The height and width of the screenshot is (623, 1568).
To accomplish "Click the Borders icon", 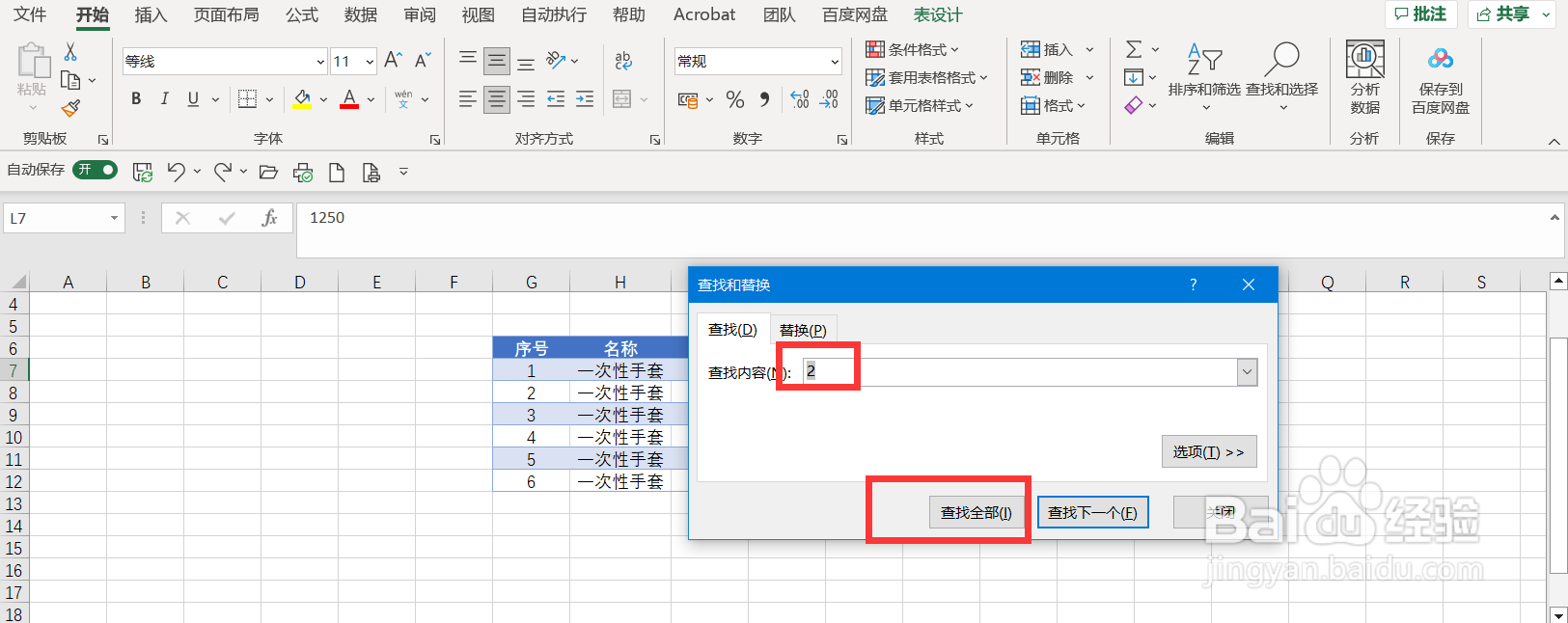I will 247,98.
